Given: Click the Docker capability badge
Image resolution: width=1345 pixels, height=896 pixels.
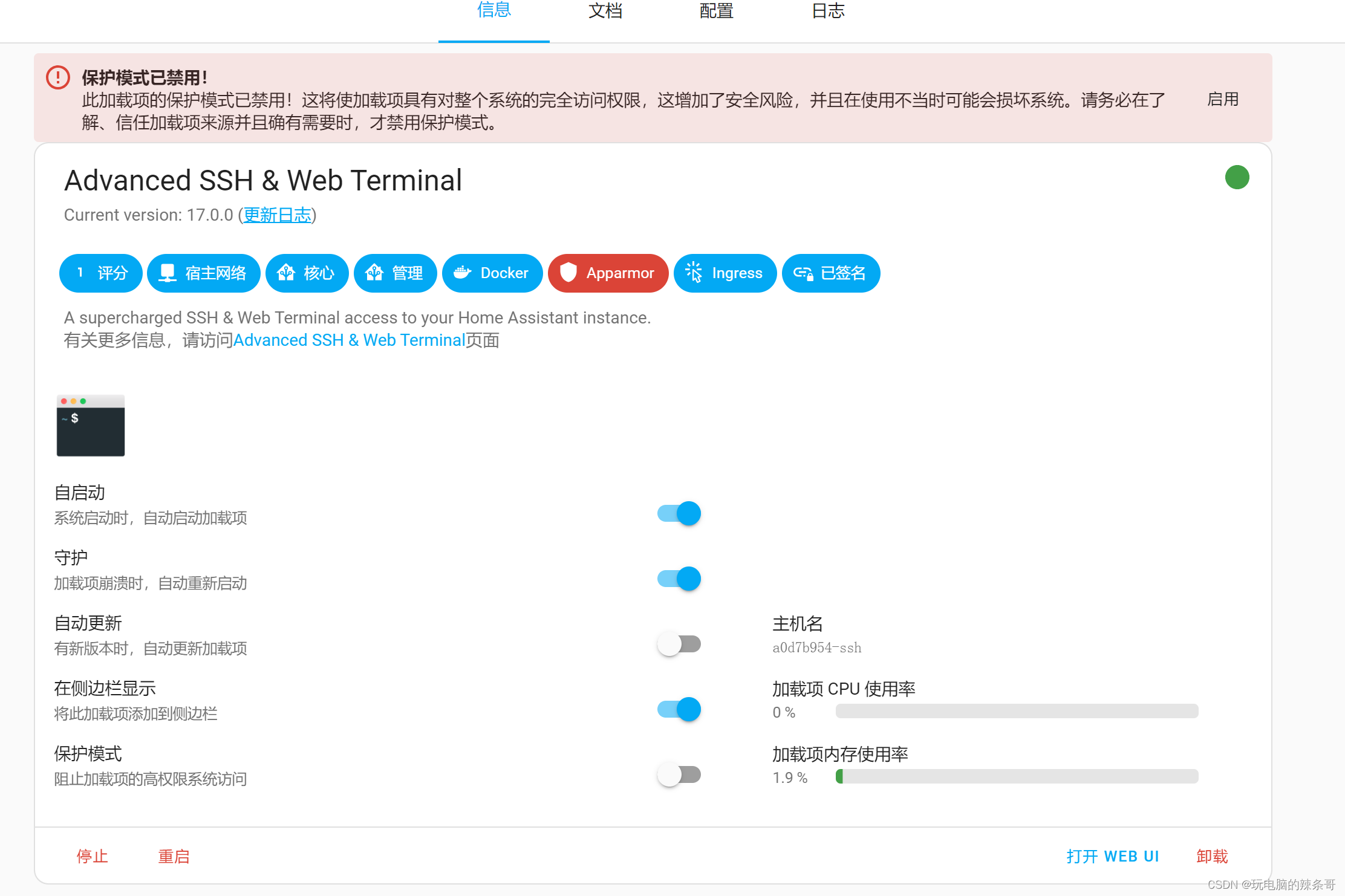Looking at the screenshot, I should point(492,273).
